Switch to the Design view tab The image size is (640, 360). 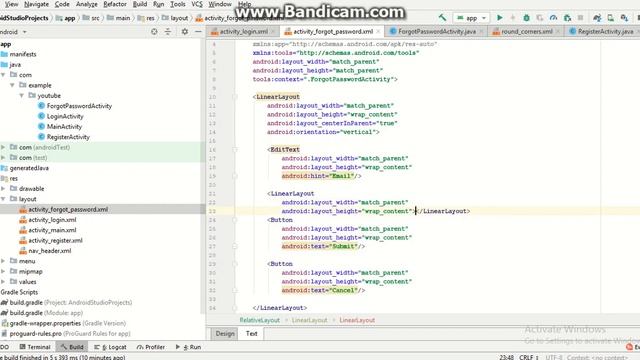pos(225,333)
